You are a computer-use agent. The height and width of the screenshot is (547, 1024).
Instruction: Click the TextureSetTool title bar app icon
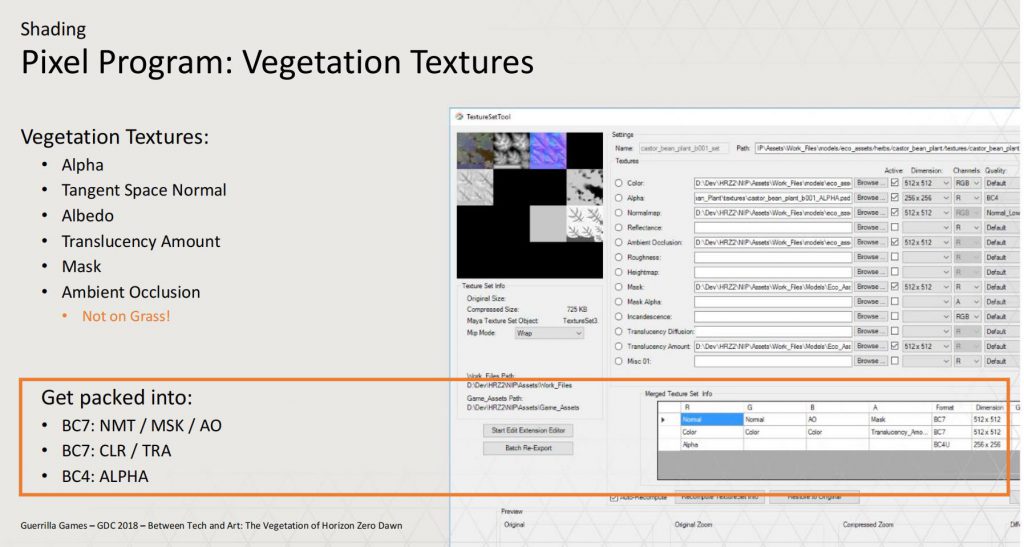coord(459,117)
